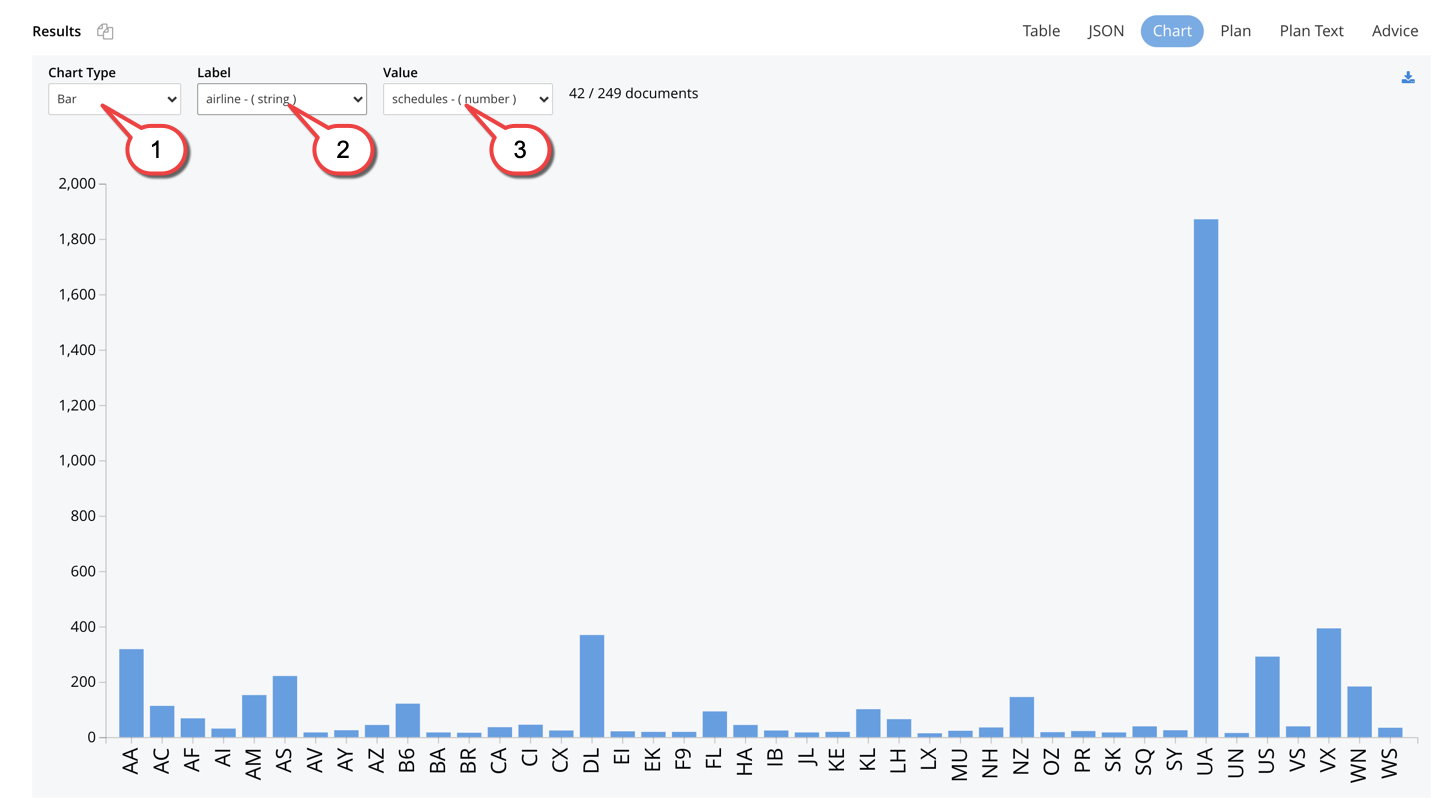Image resolution: width=1445 pixels, height=810 pixels.
Task: Click the download chart icon
Action: point(1408,75)
